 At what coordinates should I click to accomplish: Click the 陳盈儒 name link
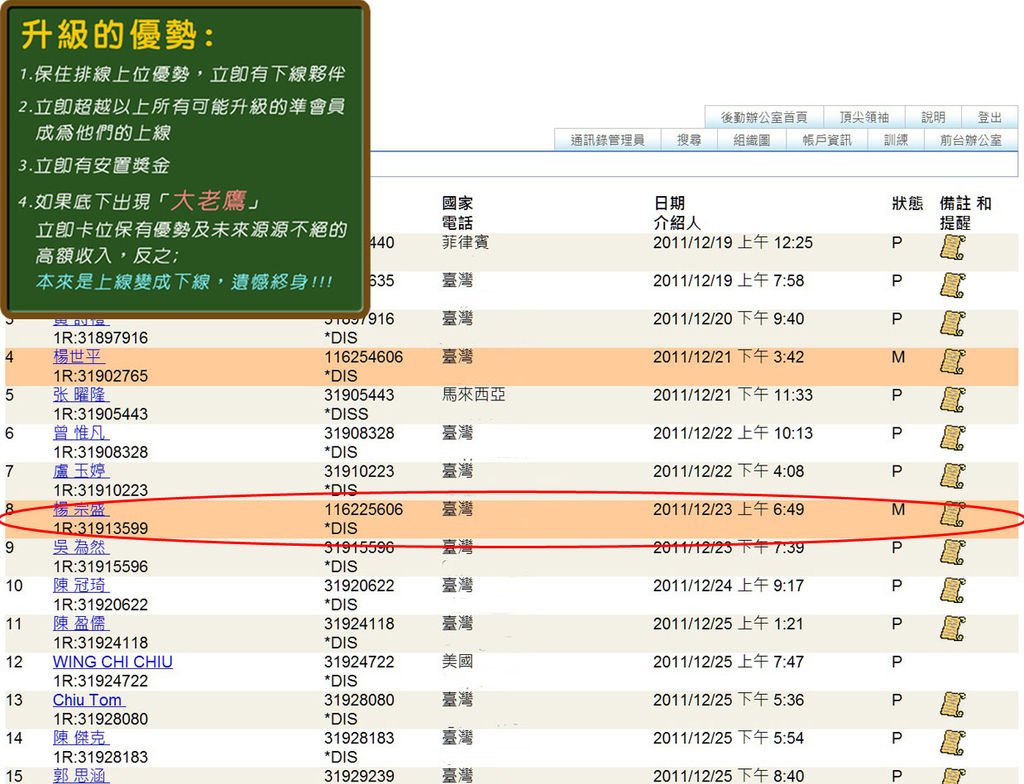click(81, 623)
